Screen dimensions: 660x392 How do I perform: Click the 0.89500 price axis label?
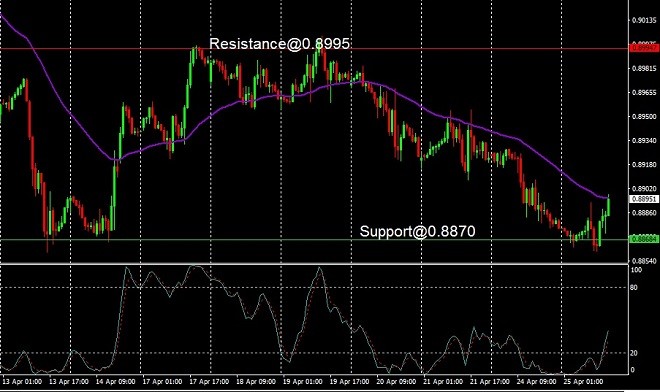(644, 116)
